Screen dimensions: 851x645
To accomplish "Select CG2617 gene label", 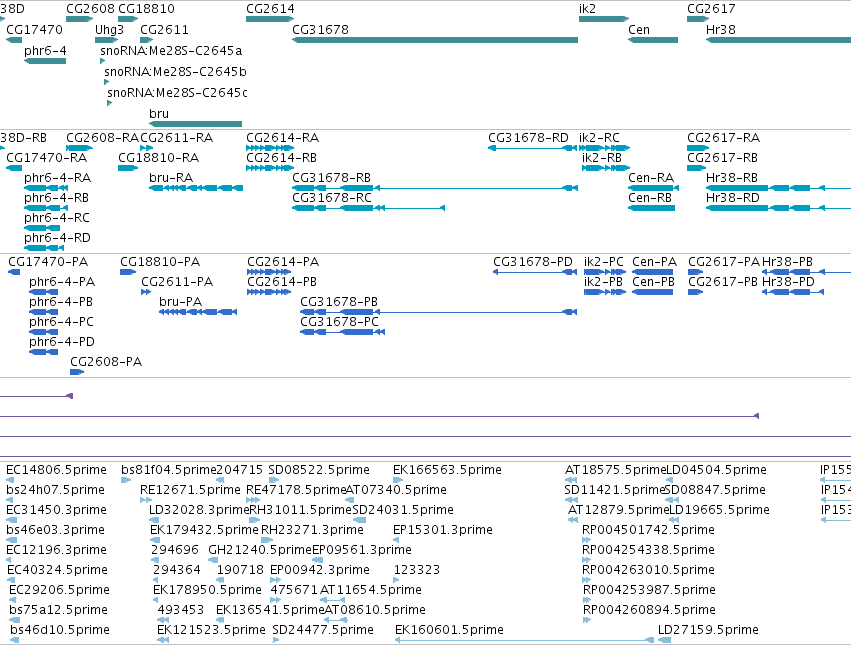I will pyautogui.click(x=712, y=9).
